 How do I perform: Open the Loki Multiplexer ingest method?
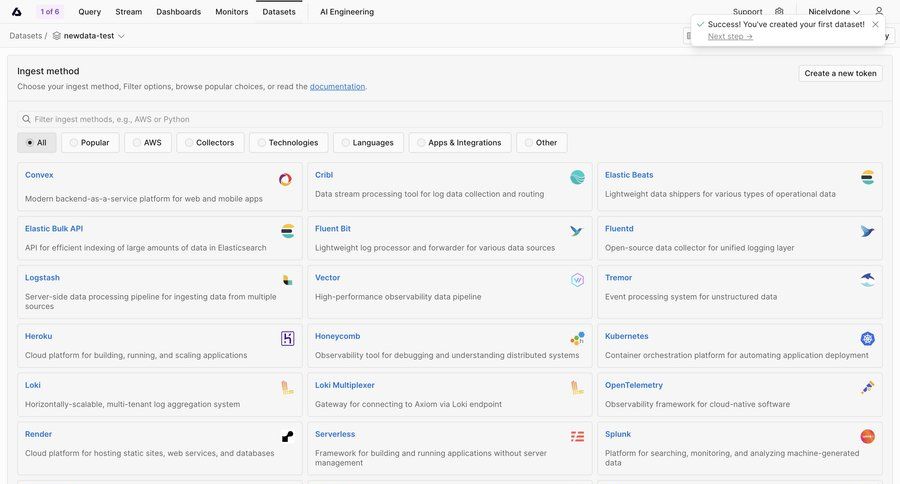point(450,394)
